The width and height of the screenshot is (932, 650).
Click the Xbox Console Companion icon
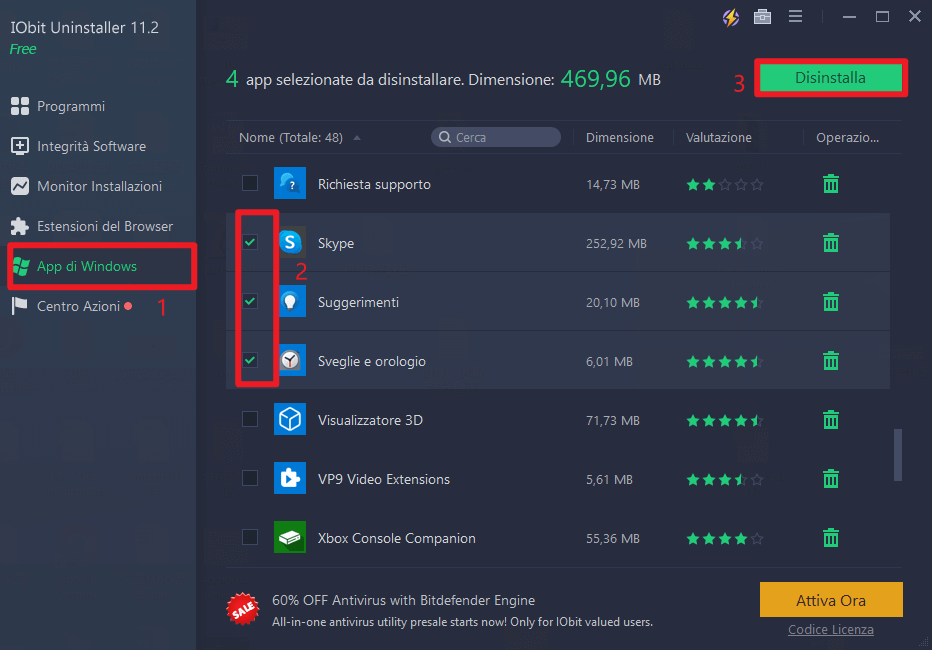tap(290, 537)
